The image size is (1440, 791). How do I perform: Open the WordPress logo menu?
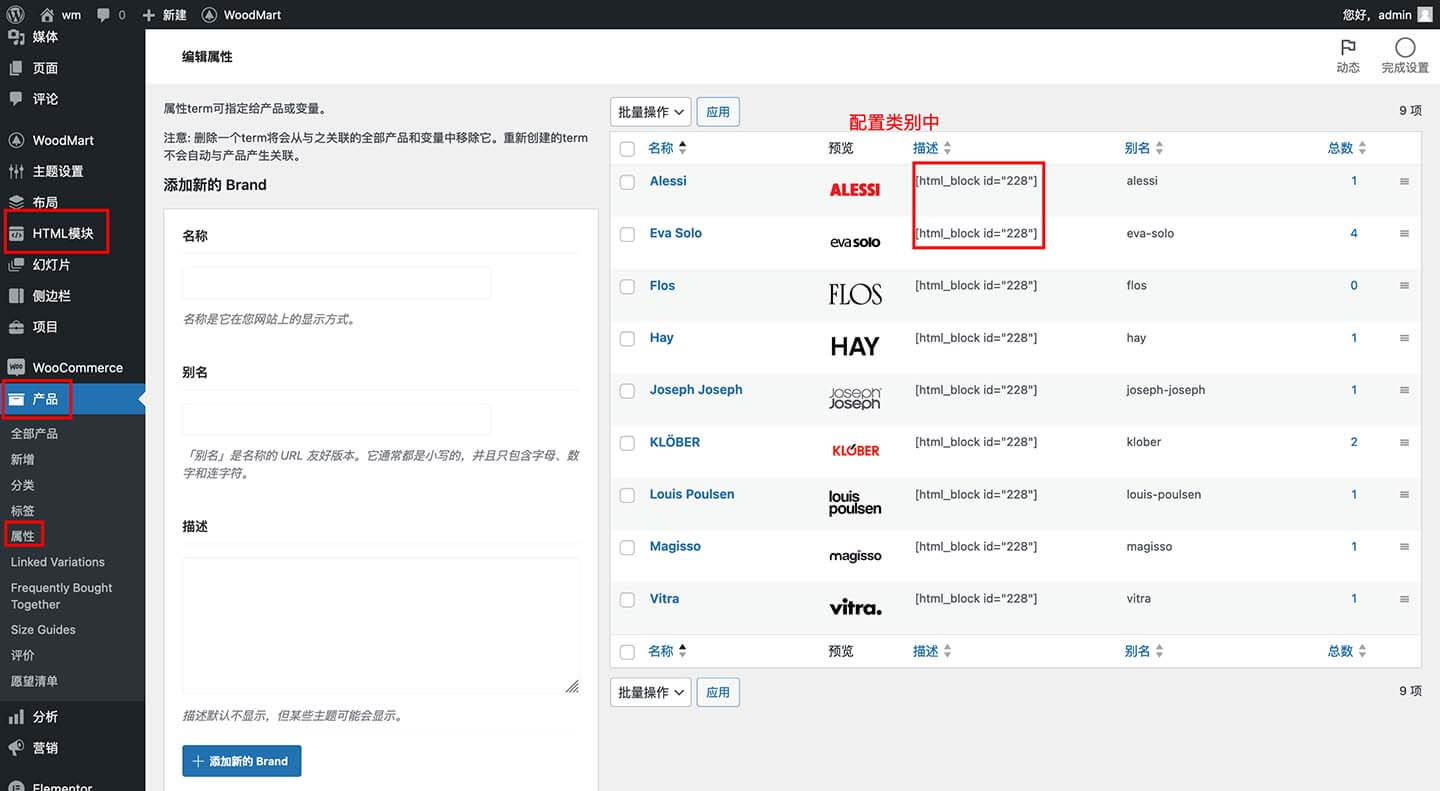coord(16,15)
